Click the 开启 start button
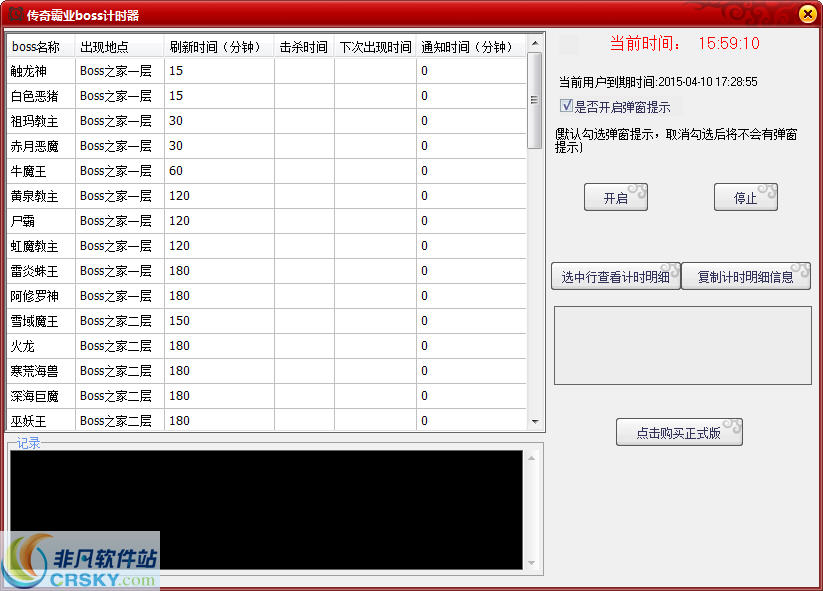 click(616, 197)
